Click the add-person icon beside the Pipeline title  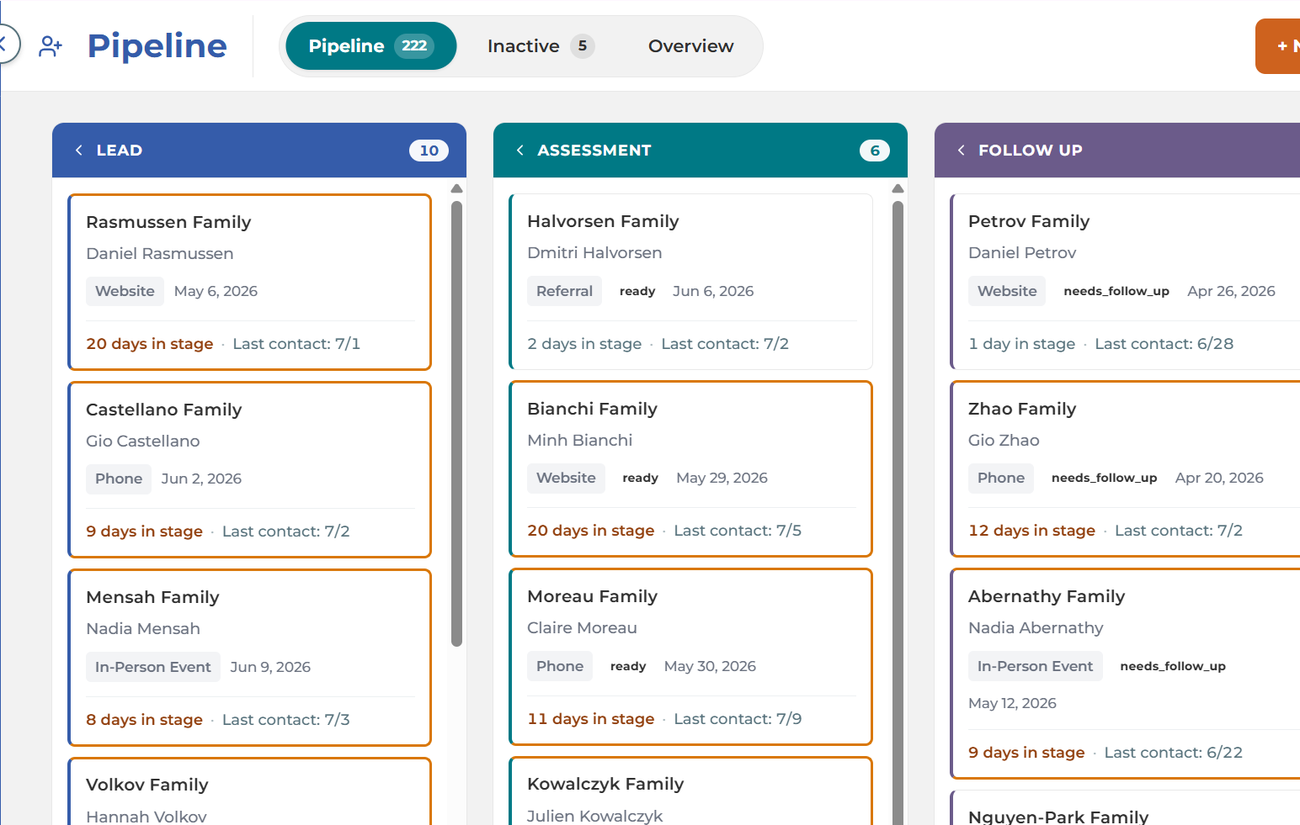[x=50, y=46]
